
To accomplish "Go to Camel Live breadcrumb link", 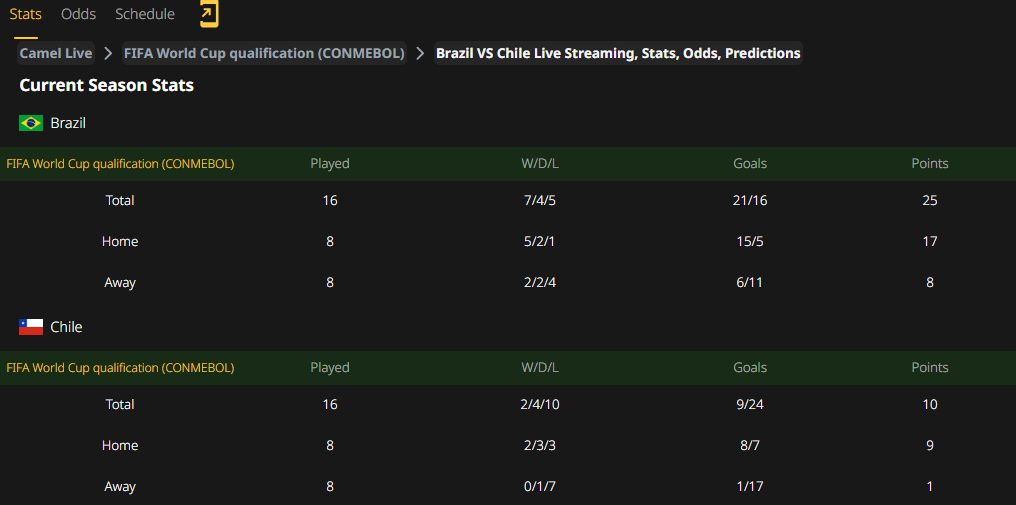I will click(x=56, y=53).
